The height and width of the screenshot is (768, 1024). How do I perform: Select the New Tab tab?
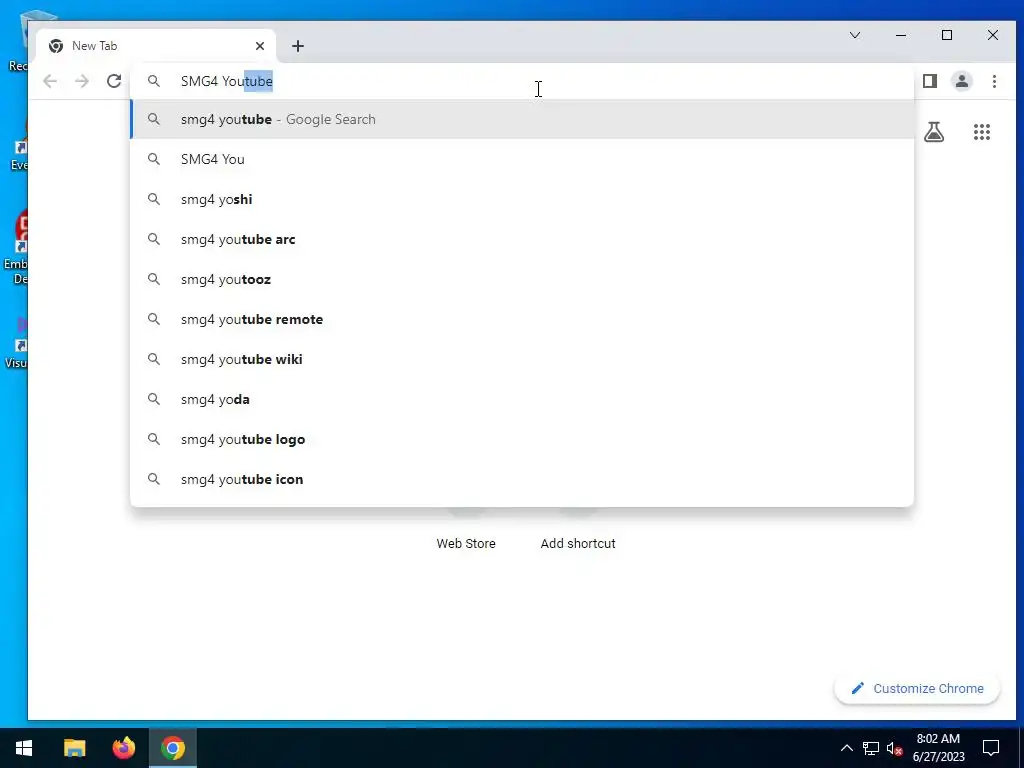coord(155,46)
